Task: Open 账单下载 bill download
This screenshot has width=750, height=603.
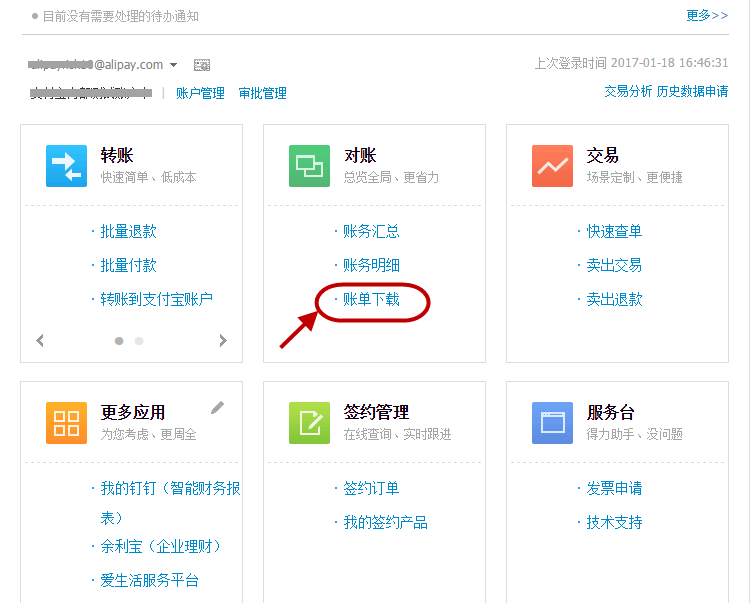Action: pyautogui.click(x=371, y=299)
